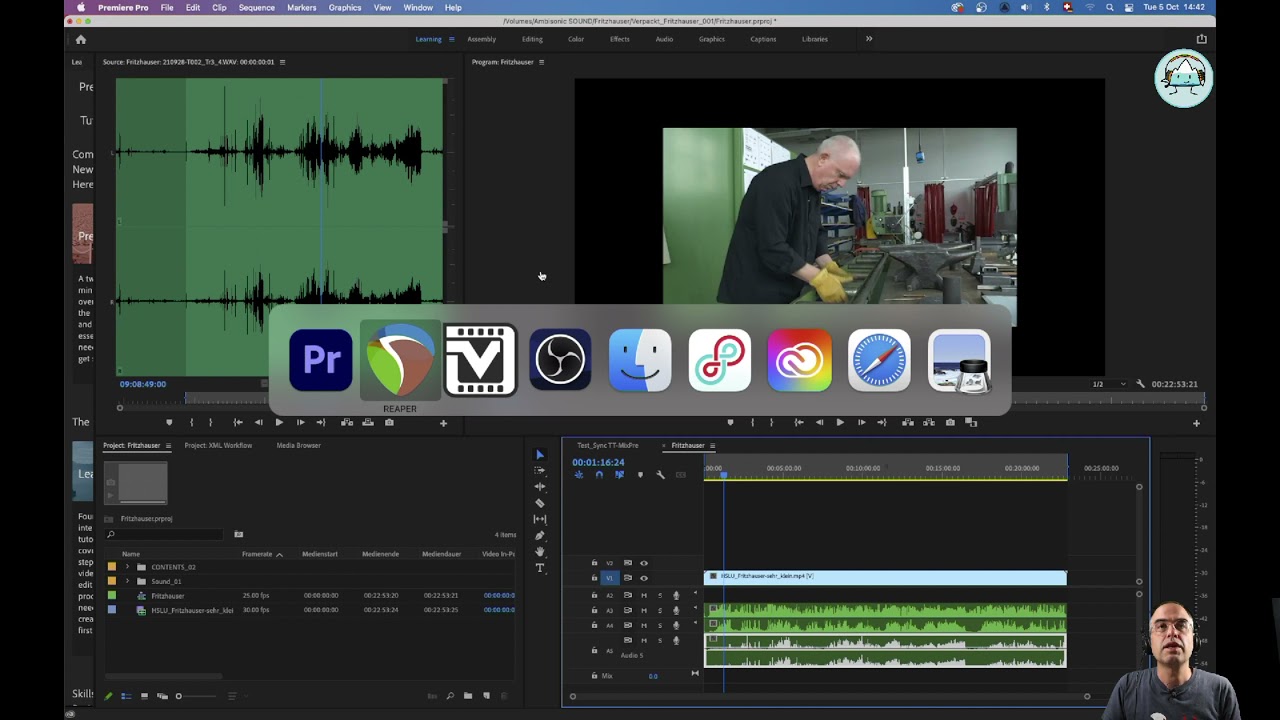Pick Preview app in the switcher
Screen dimensions: 1280x720
(x=959, y=360)
